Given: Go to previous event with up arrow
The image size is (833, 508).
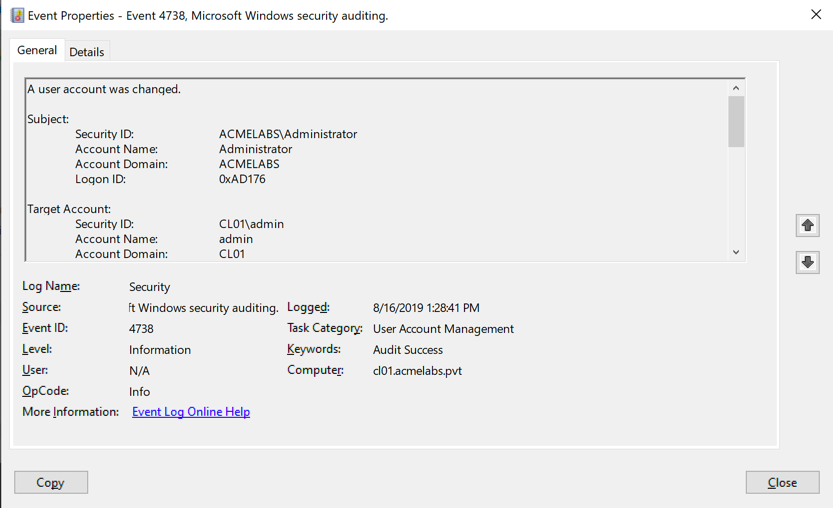Looking at the screenshot, I should click(x=808, y=225).
